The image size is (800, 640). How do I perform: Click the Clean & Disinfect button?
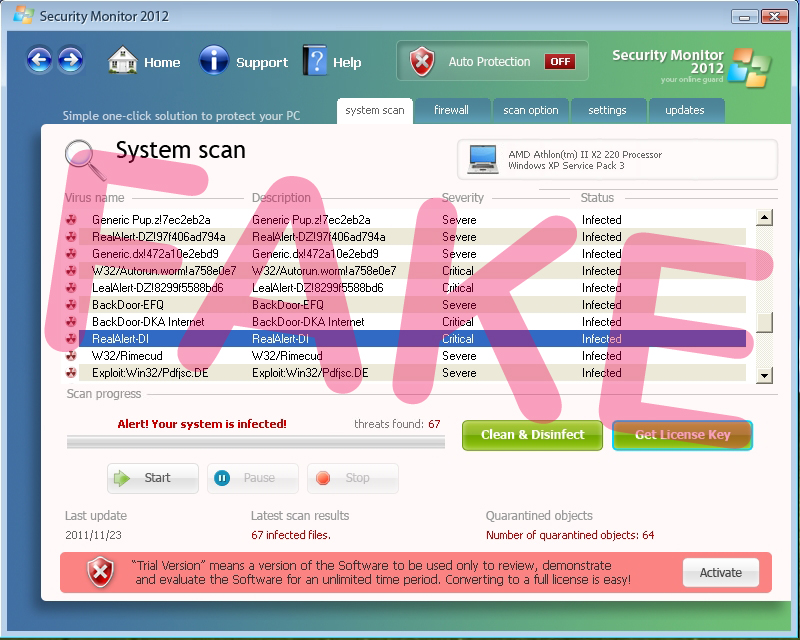(x=532, y=435)
